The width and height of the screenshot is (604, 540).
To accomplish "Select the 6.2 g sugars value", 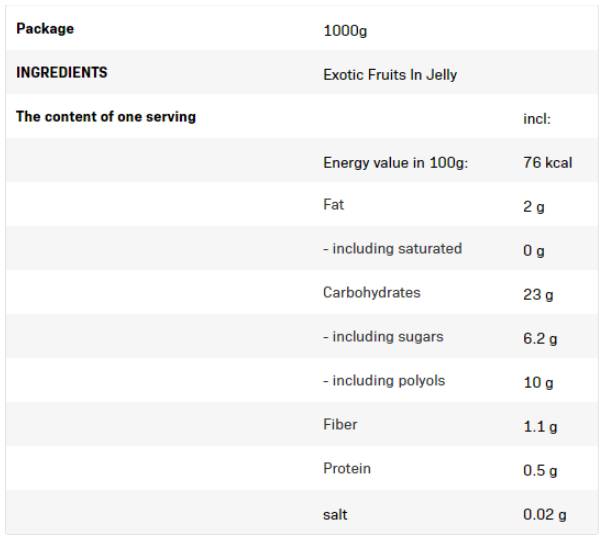I will point(539,338).
